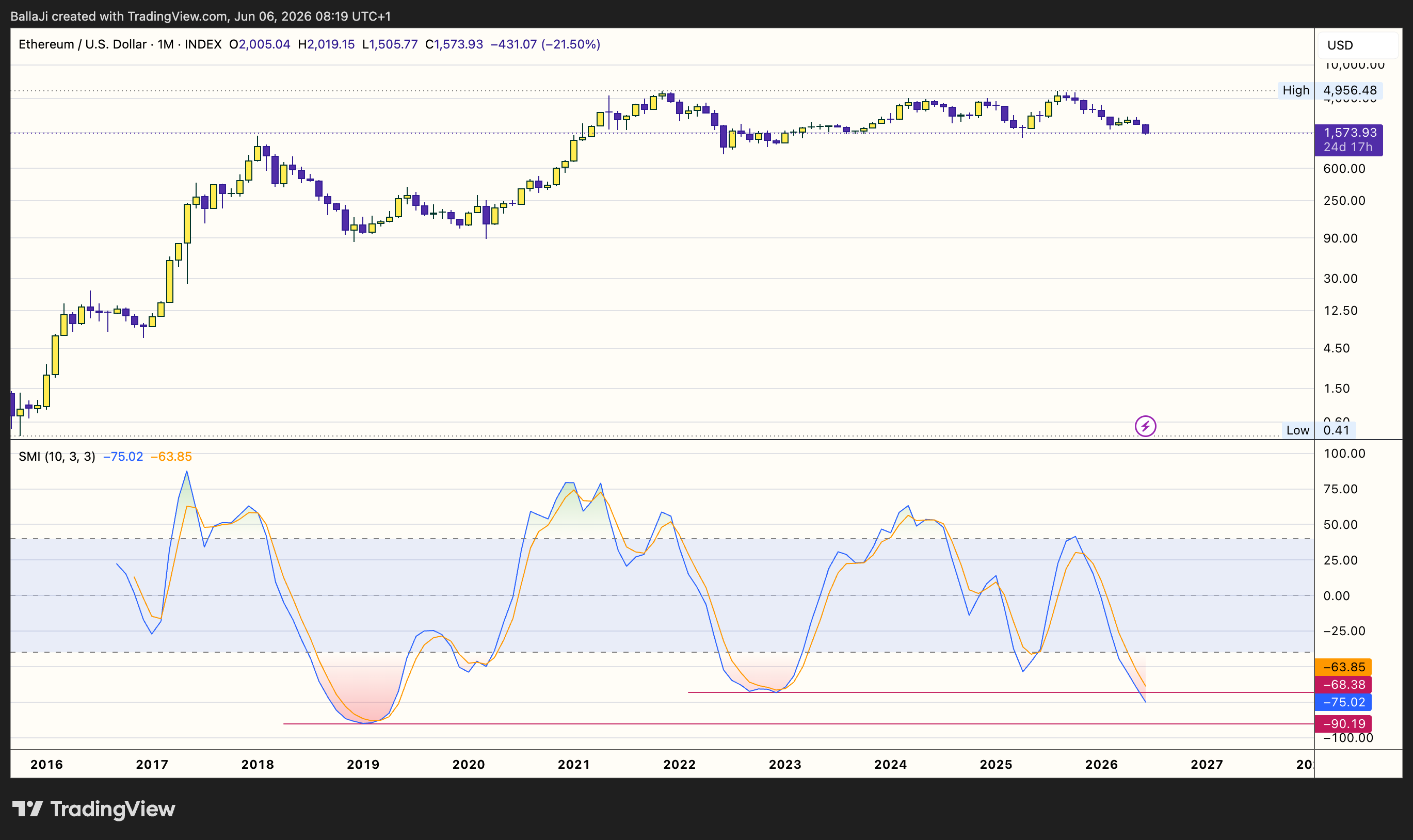This screenshot has width=1413, height=840.
Task: Click the Low label on the price scale
Action: 1297,430
